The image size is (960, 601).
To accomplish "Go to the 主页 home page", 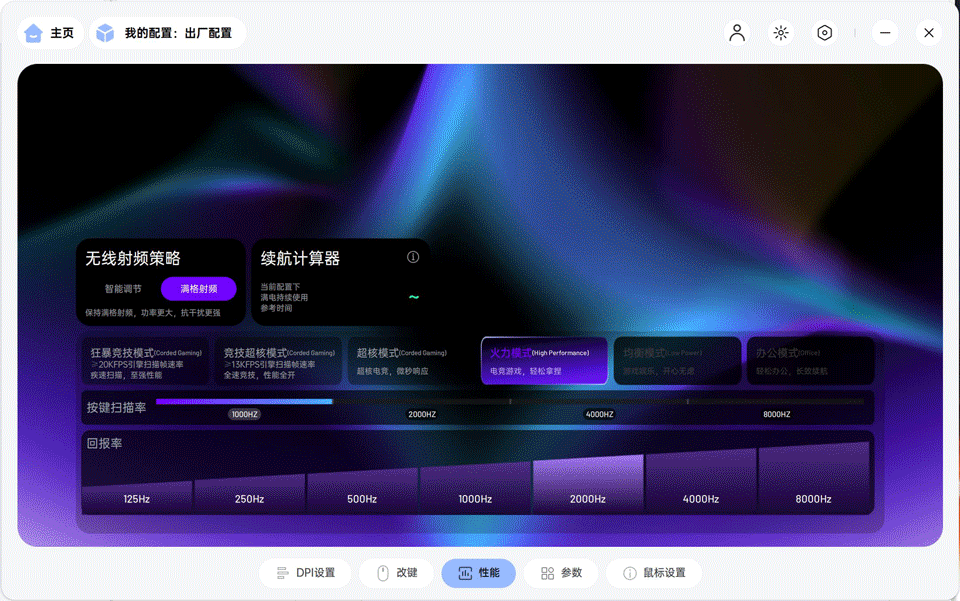I will [x=50, y=33].
